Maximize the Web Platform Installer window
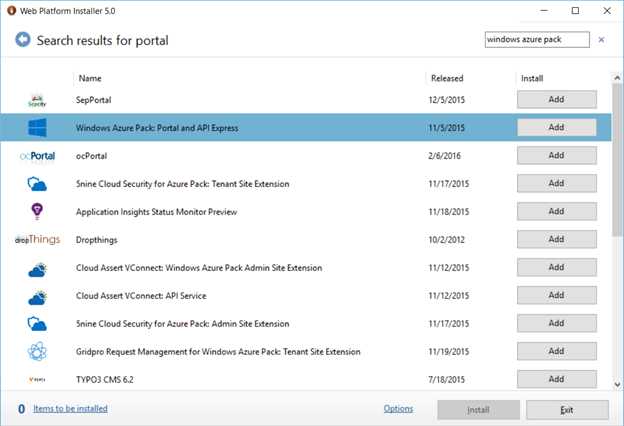 pos(575,11)
